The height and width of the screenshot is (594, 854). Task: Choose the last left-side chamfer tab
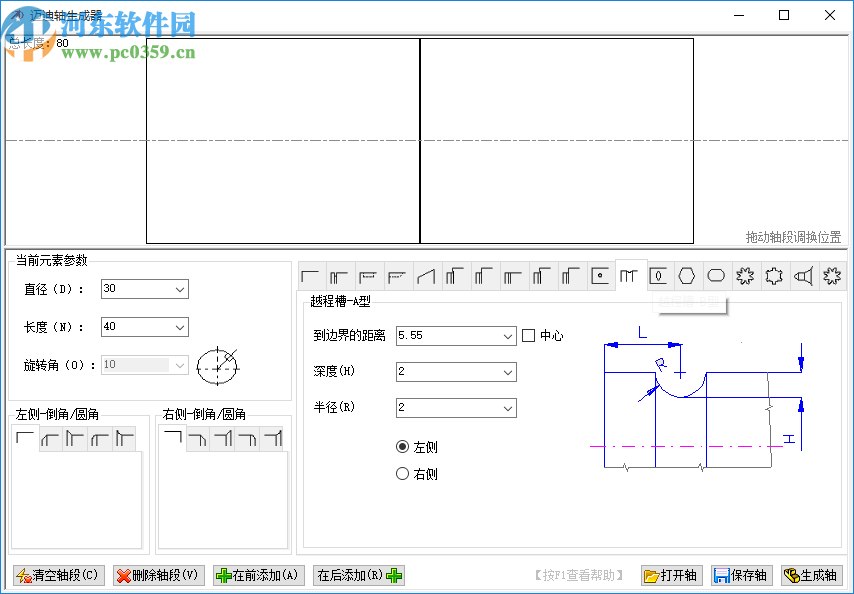125,439
